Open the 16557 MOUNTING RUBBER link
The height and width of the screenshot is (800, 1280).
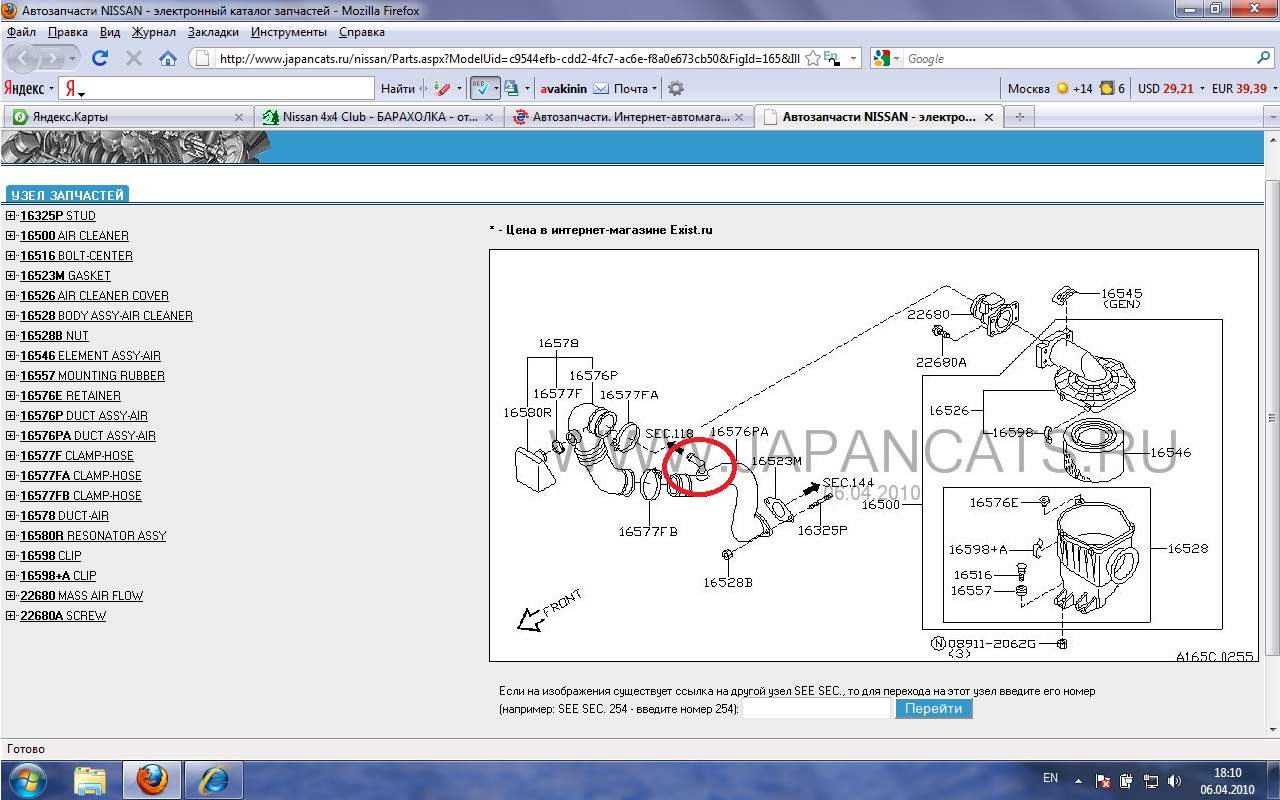point(92,375)
